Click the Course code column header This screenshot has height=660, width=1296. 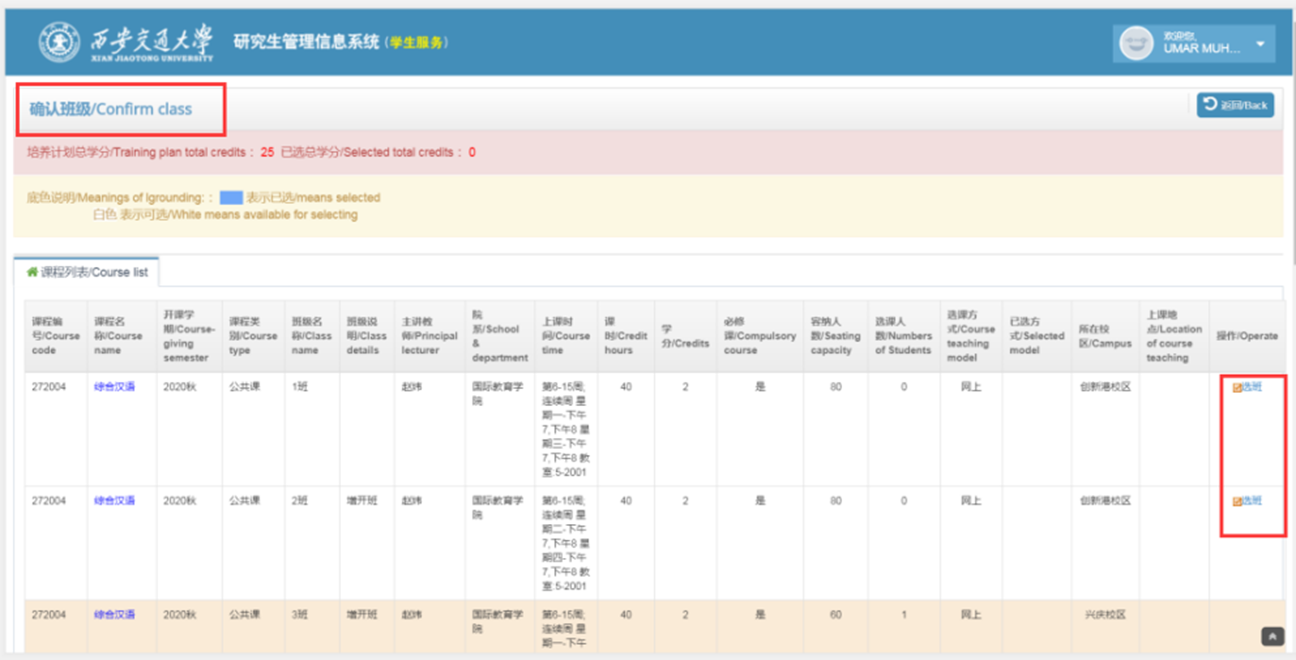(x=56, y=337)
